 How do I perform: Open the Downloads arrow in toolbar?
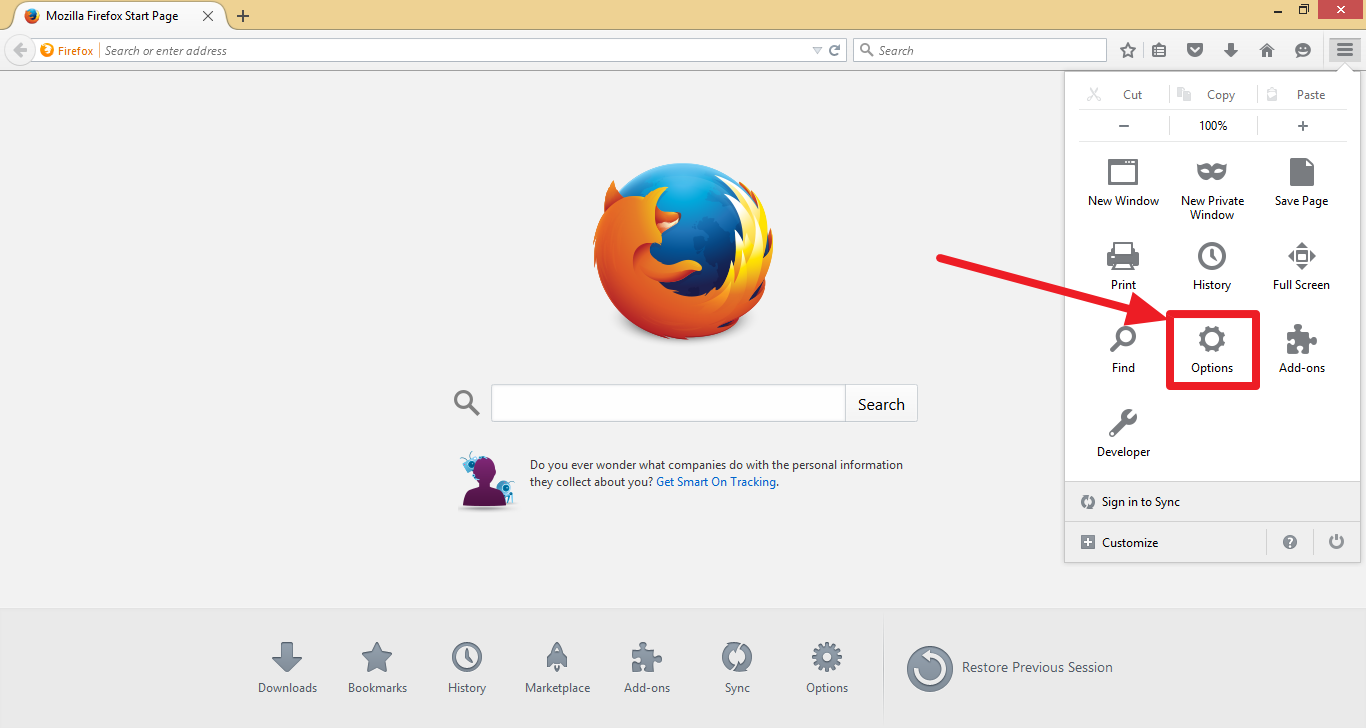(1231, 50)
